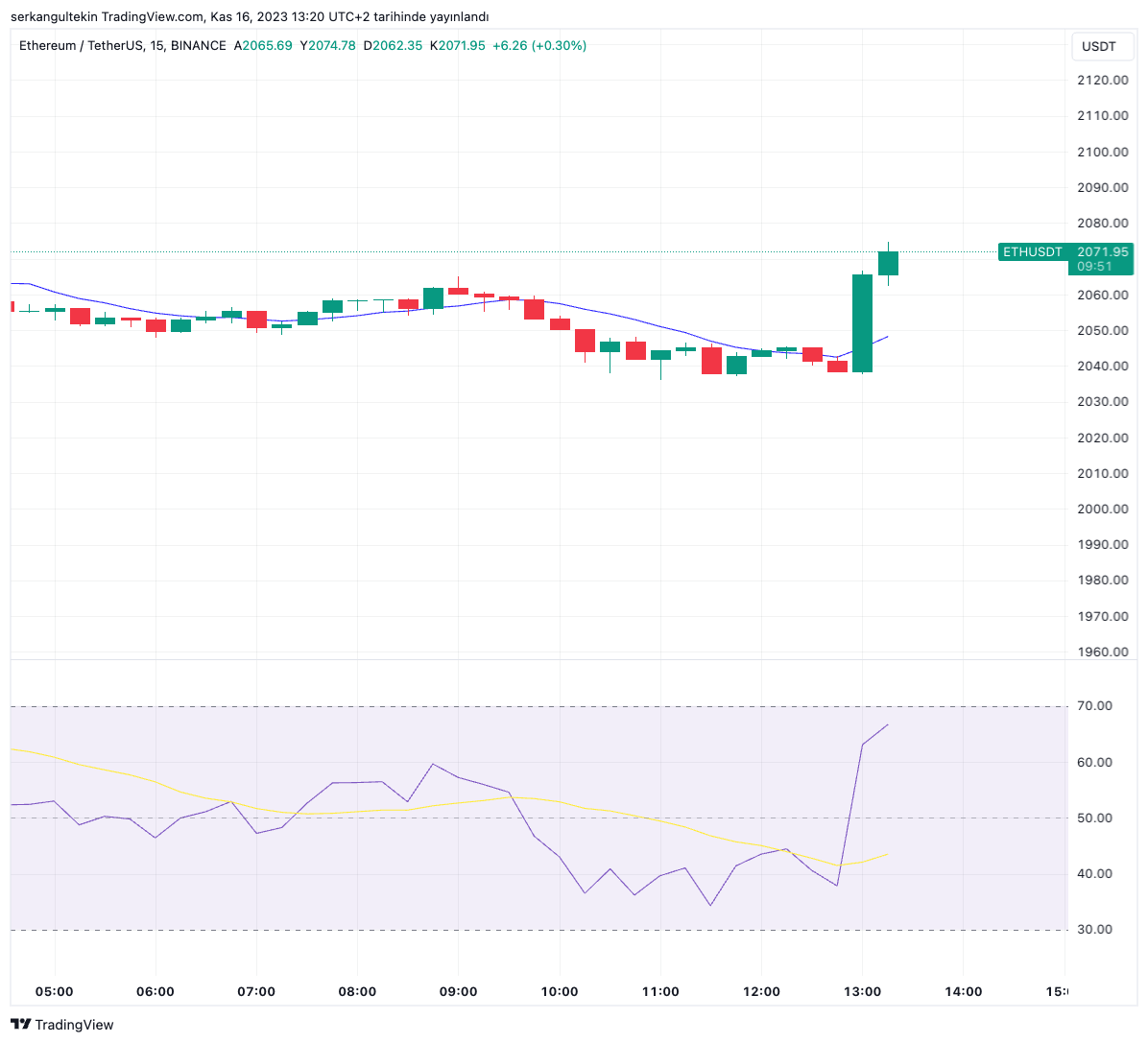Image resolution: width=1148 pixels, height=1043 pixels.
Task: Select the 13:00 time axis label
Action: [862, 991]
